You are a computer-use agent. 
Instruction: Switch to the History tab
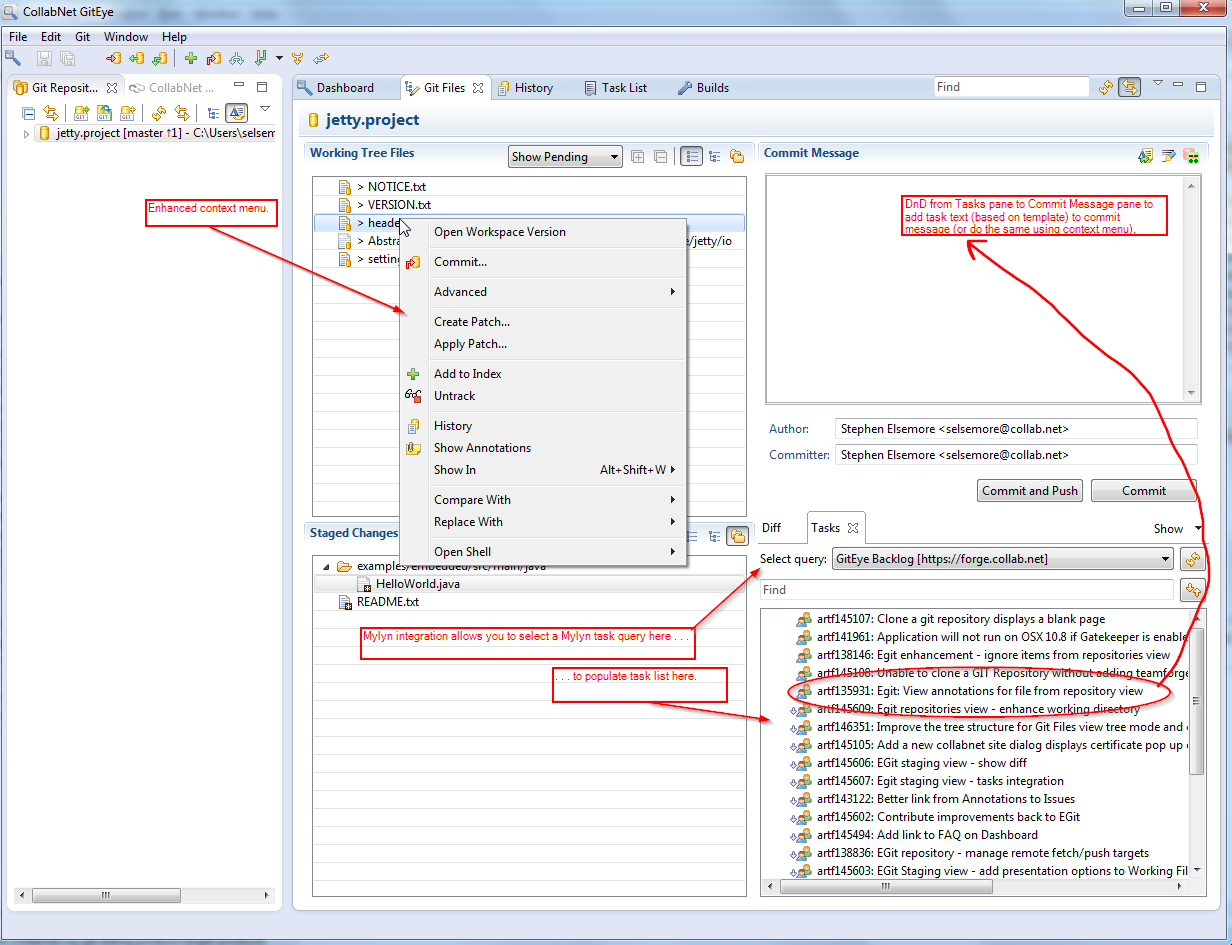click(x=525, y=88)
